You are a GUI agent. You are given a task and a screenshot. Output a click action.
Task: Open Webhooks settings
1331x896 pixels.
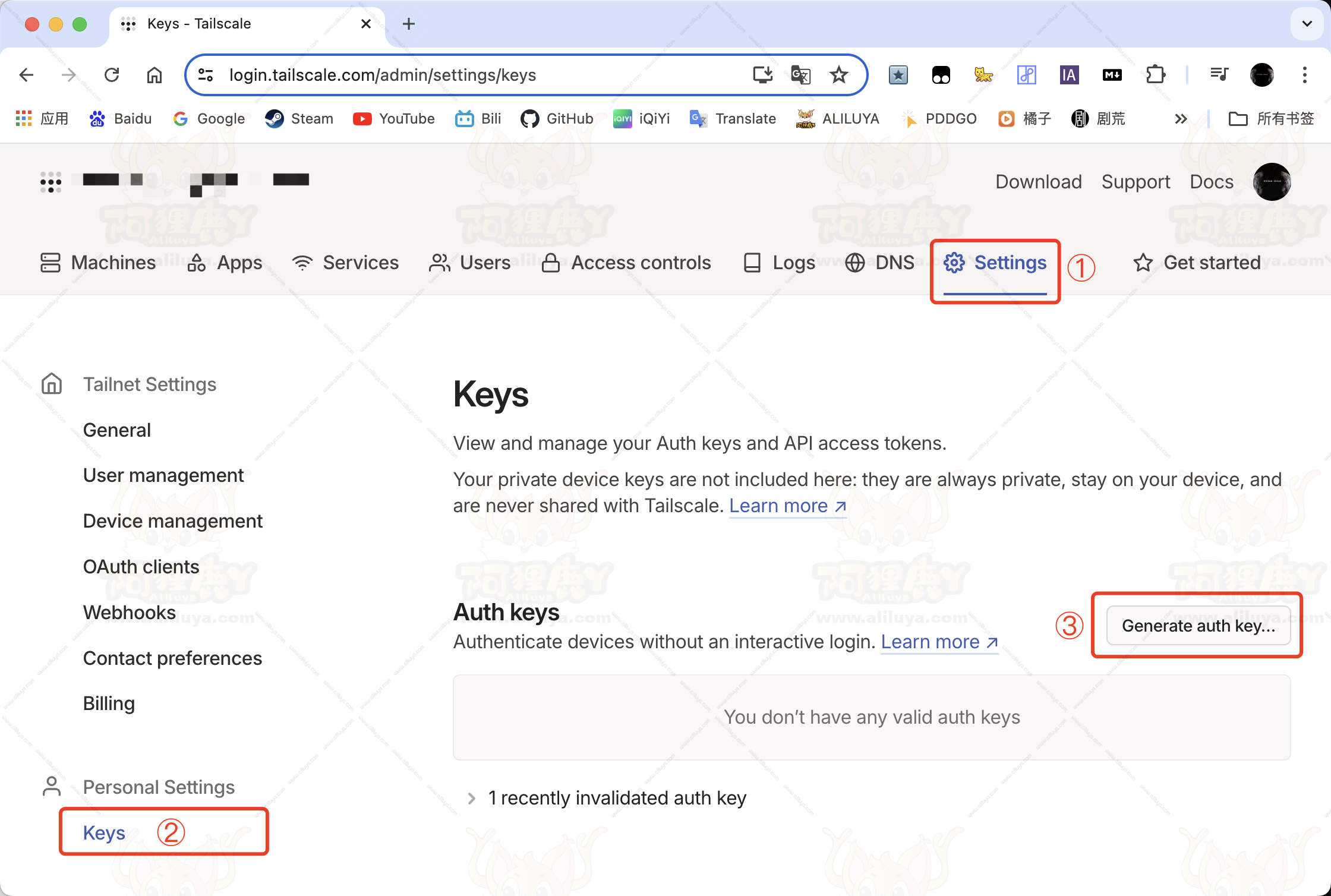click(130, 613)
